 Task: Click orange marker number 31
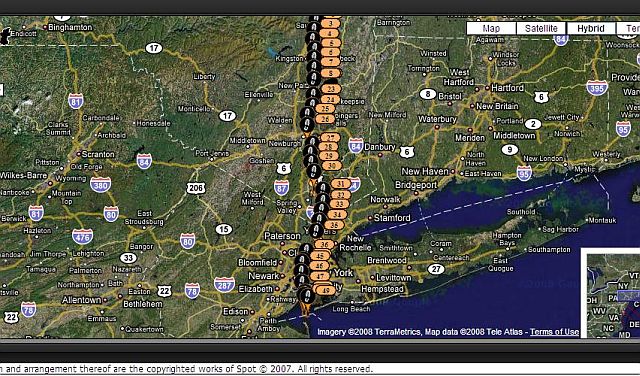click(x=341, y=184)
